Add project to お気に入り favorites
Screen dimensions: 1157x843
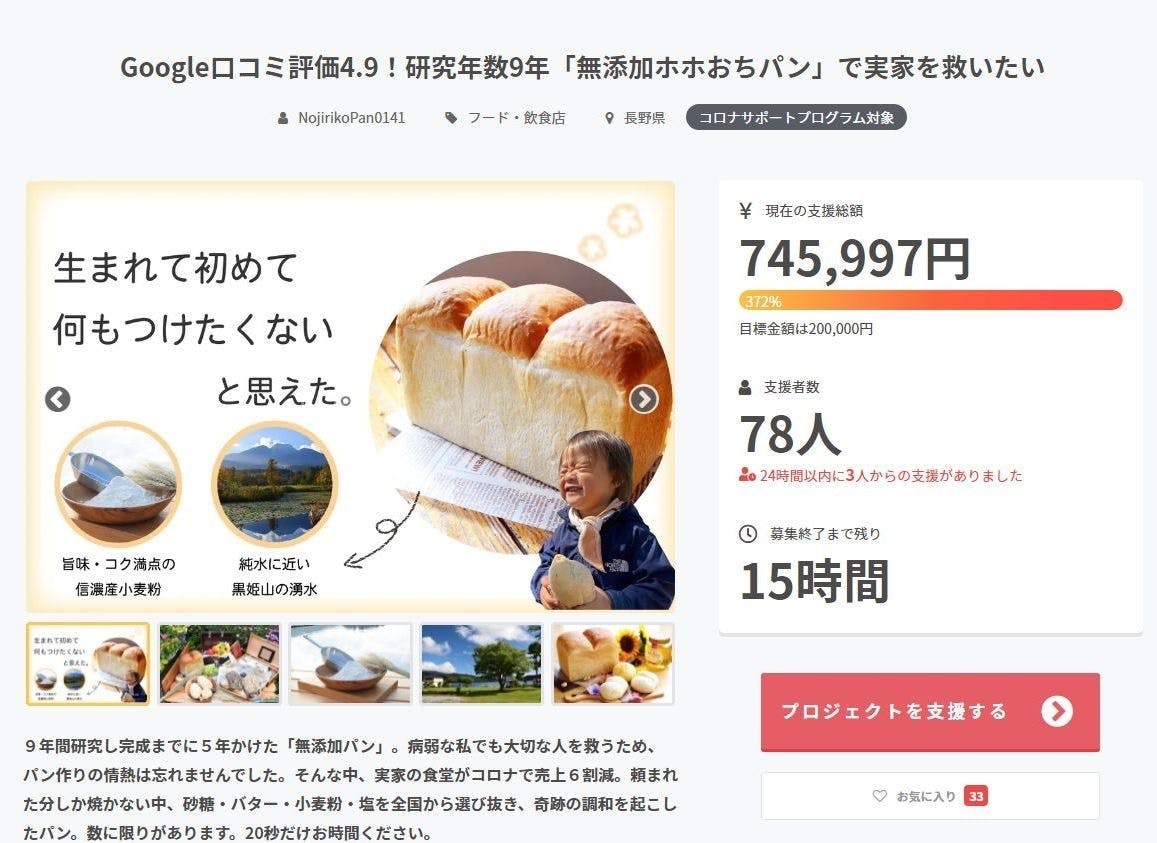(930, 796)
